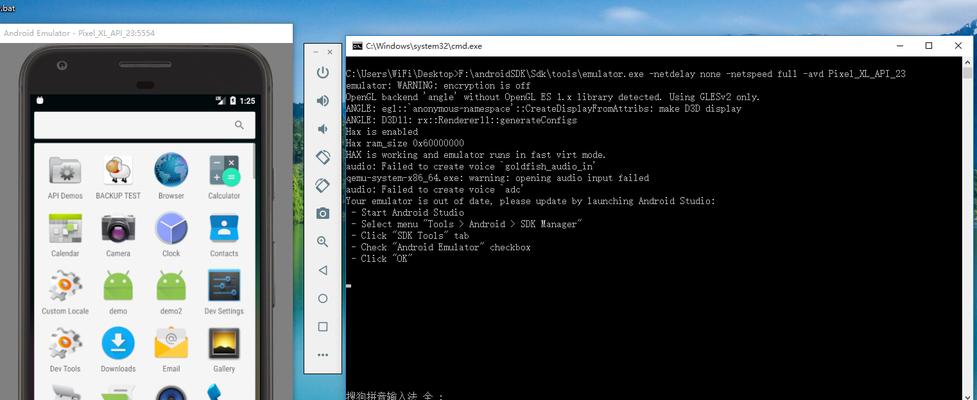Rotate the emulator left
977x400 pixels.
[322, 157]
